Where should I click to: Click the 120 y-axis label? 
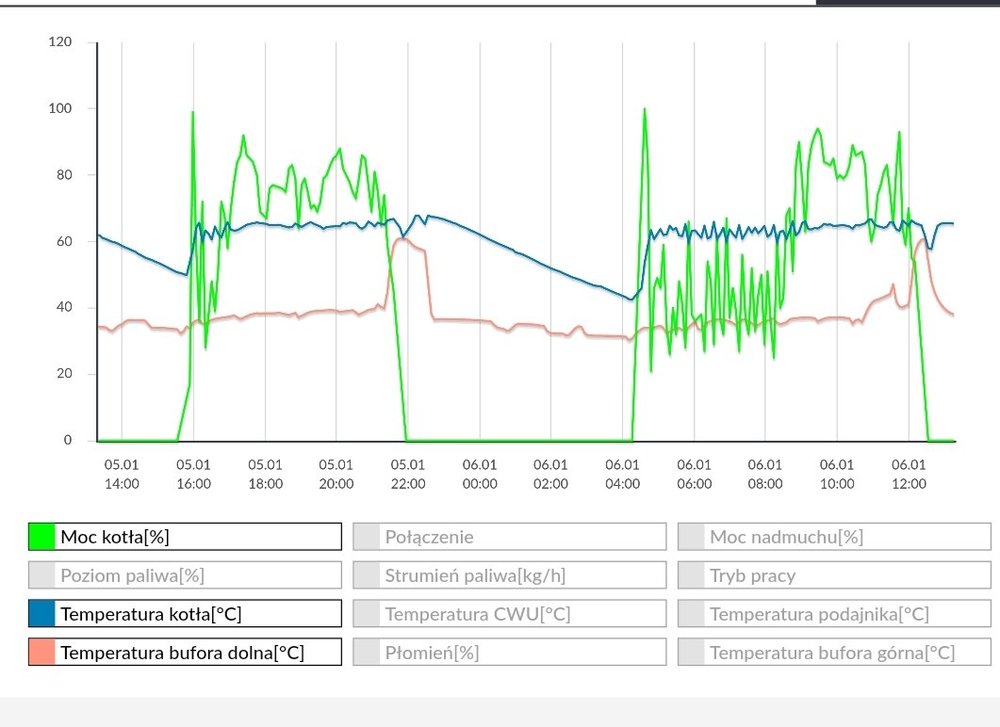(x=60, y=42)
